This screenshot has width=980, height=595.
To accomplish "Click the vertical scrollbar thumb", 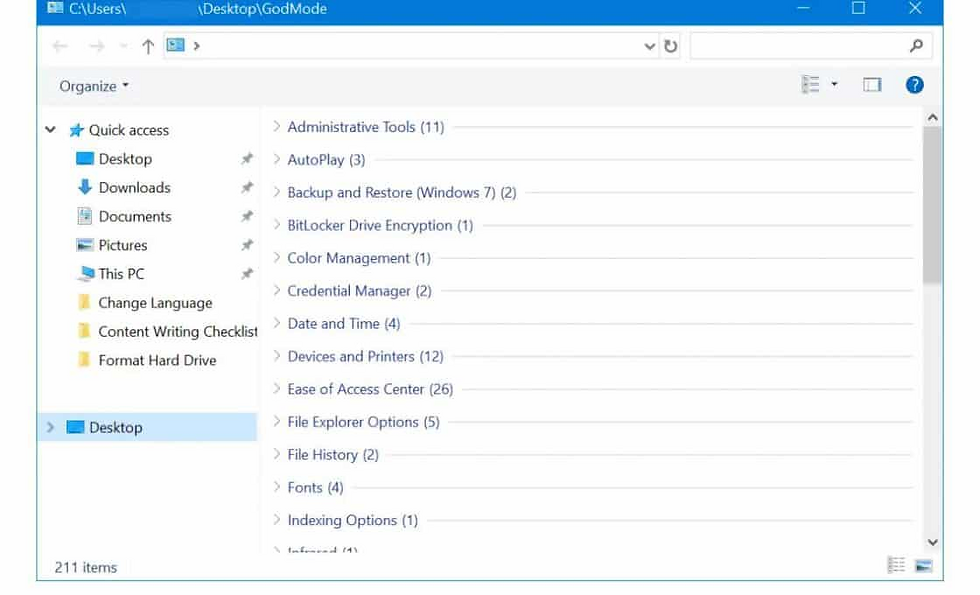I will pos(932,205).
